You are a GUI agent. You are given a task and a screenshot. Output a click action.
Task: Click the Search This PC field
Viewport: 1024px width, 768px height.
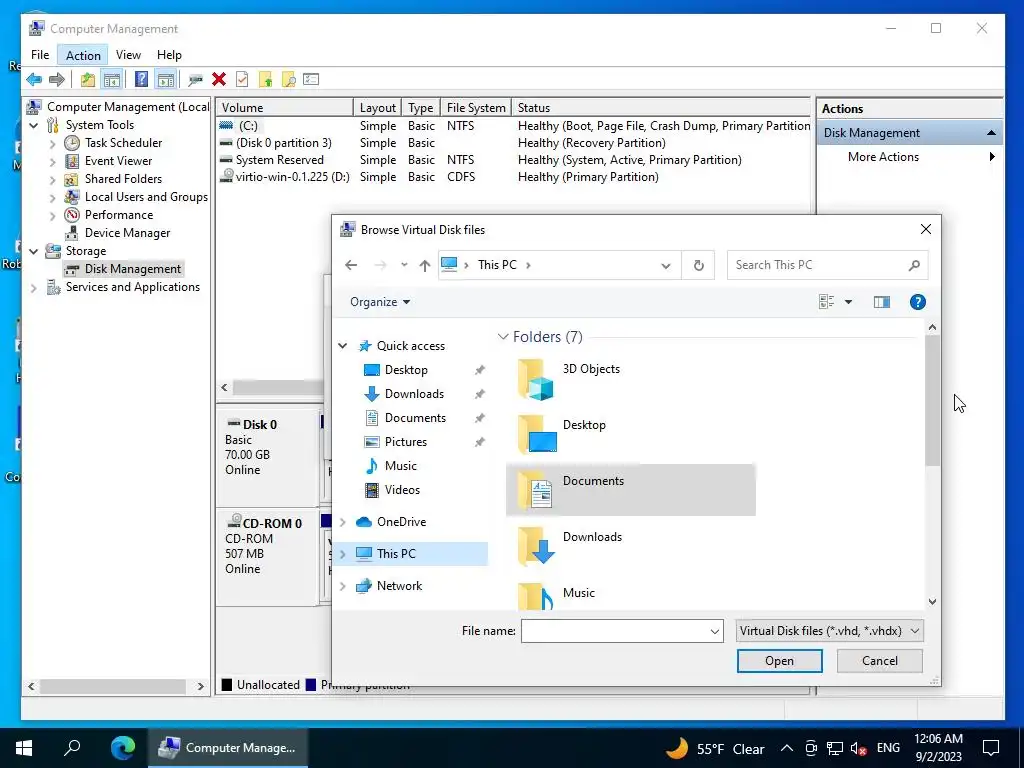(x=827, y=265)
